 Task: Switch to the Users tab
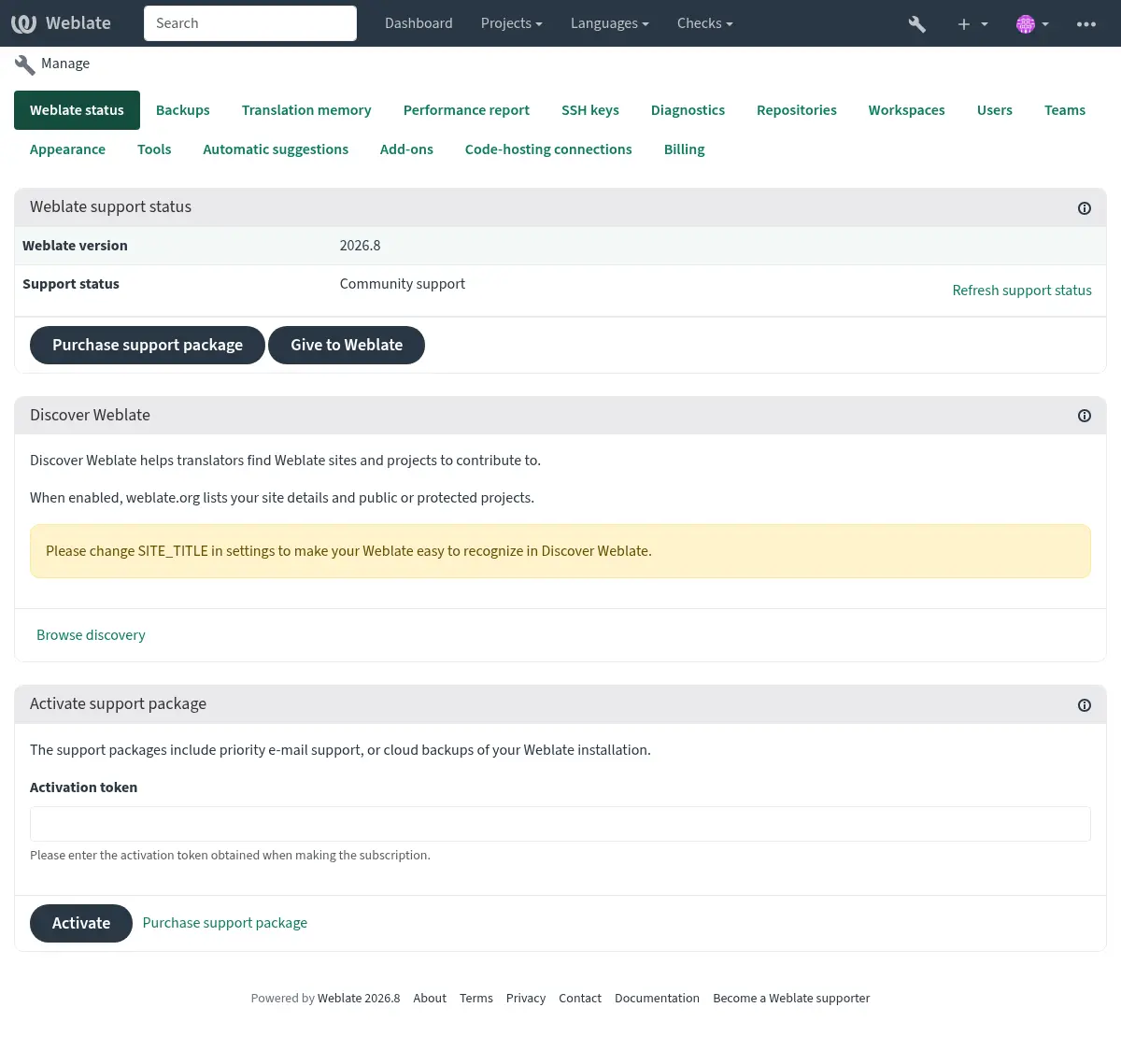tap(995, 110)
